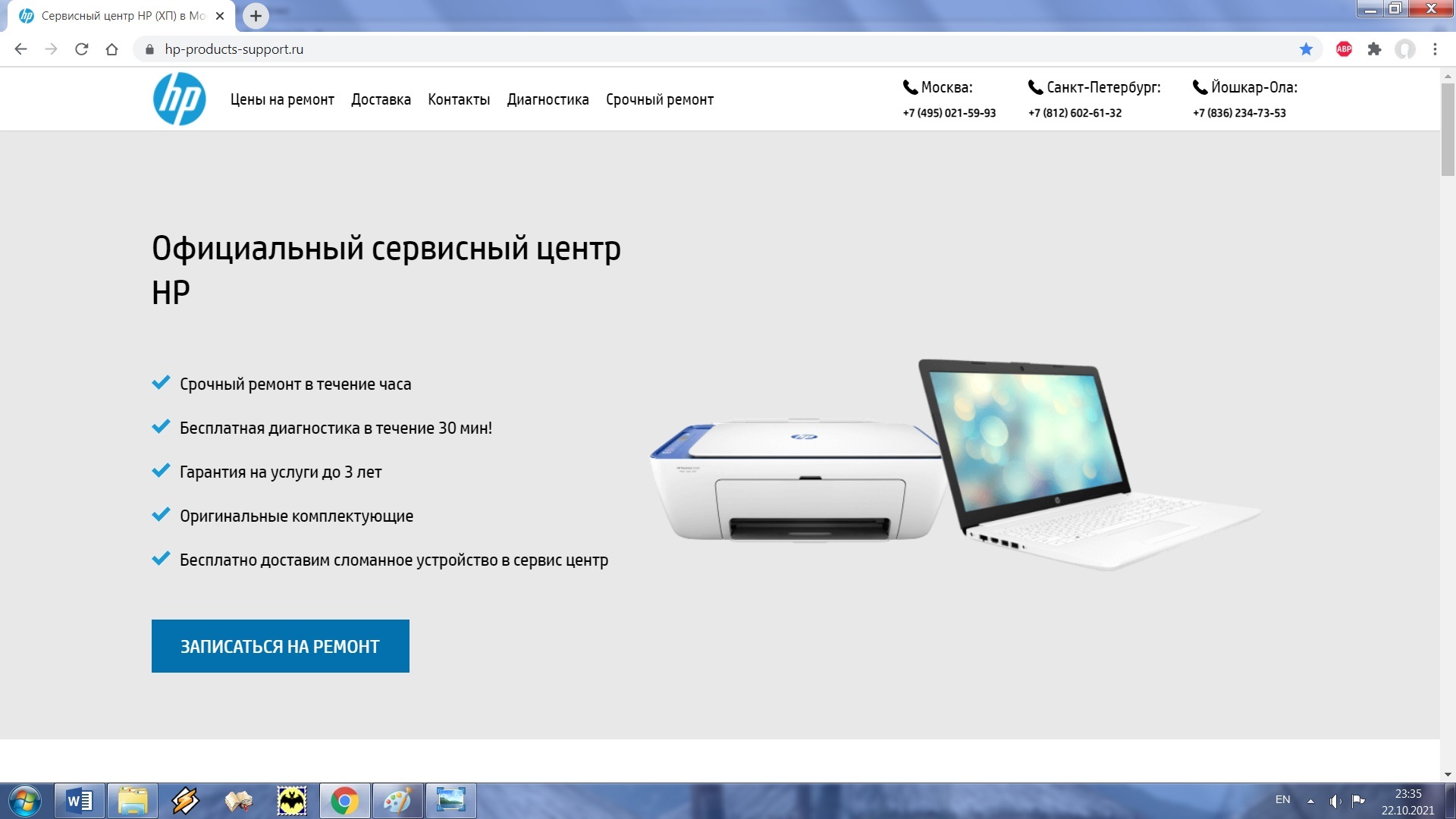Click the Москва phone handset icon

(910, 87)
